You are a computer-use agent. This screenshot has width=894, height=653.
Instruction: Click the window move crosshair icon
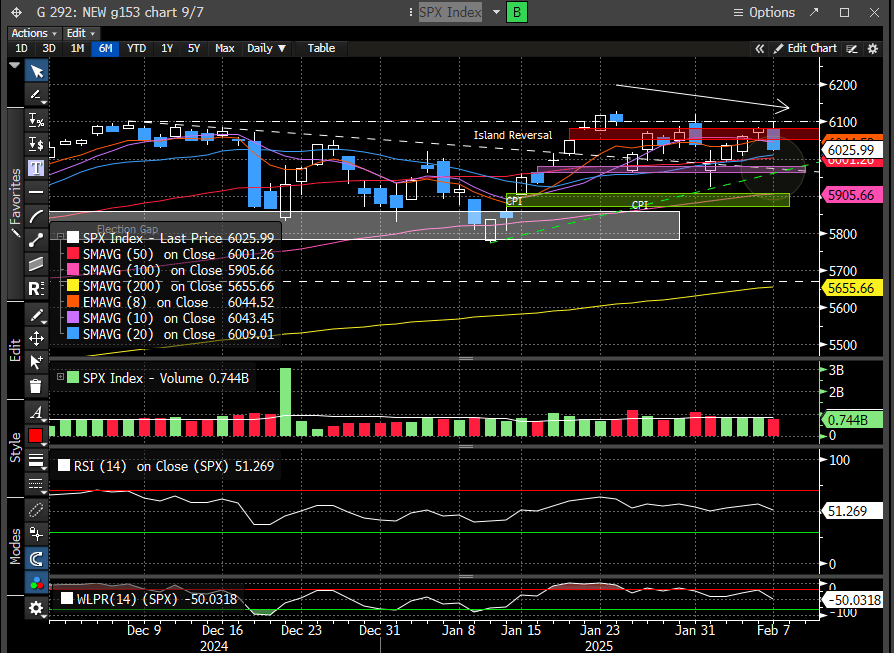point(17,12)
